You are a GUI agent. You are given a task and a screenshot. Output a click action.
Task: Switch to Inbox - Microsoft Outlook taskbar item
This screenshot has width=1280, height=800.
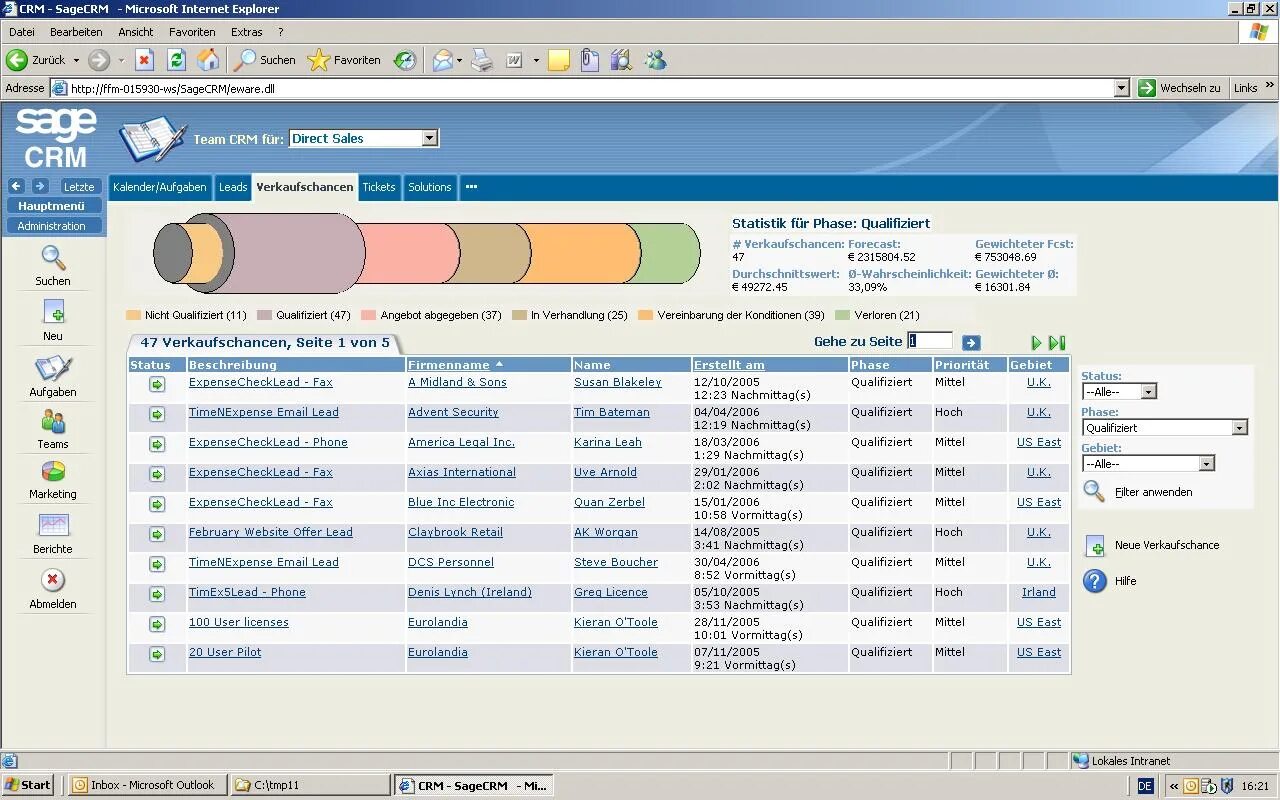[146, 785]
